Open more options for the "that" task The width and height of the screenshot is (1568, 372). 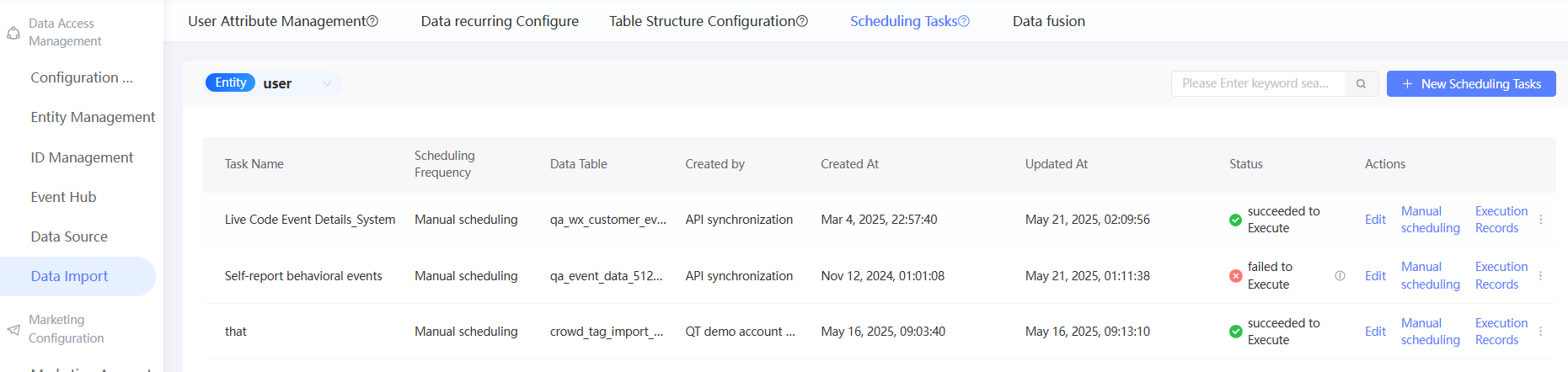pos(1541,332)
